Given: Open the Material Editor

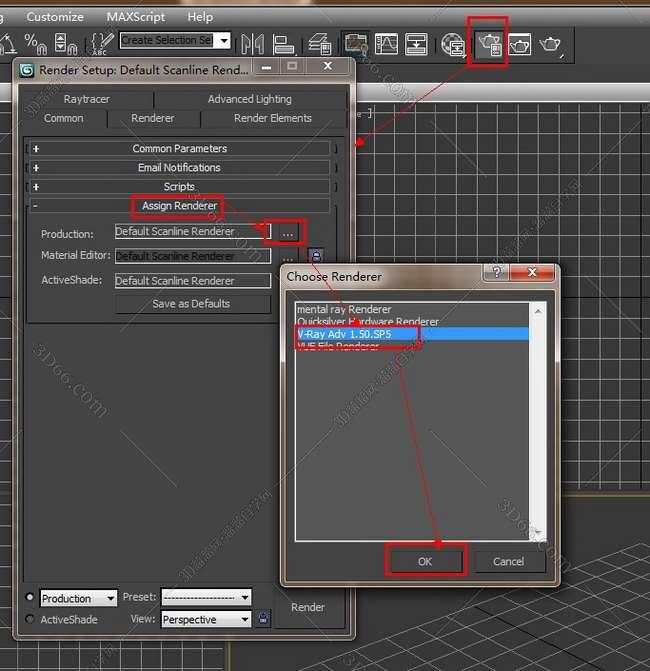Looking at the screenshot, I should (453, 44).
